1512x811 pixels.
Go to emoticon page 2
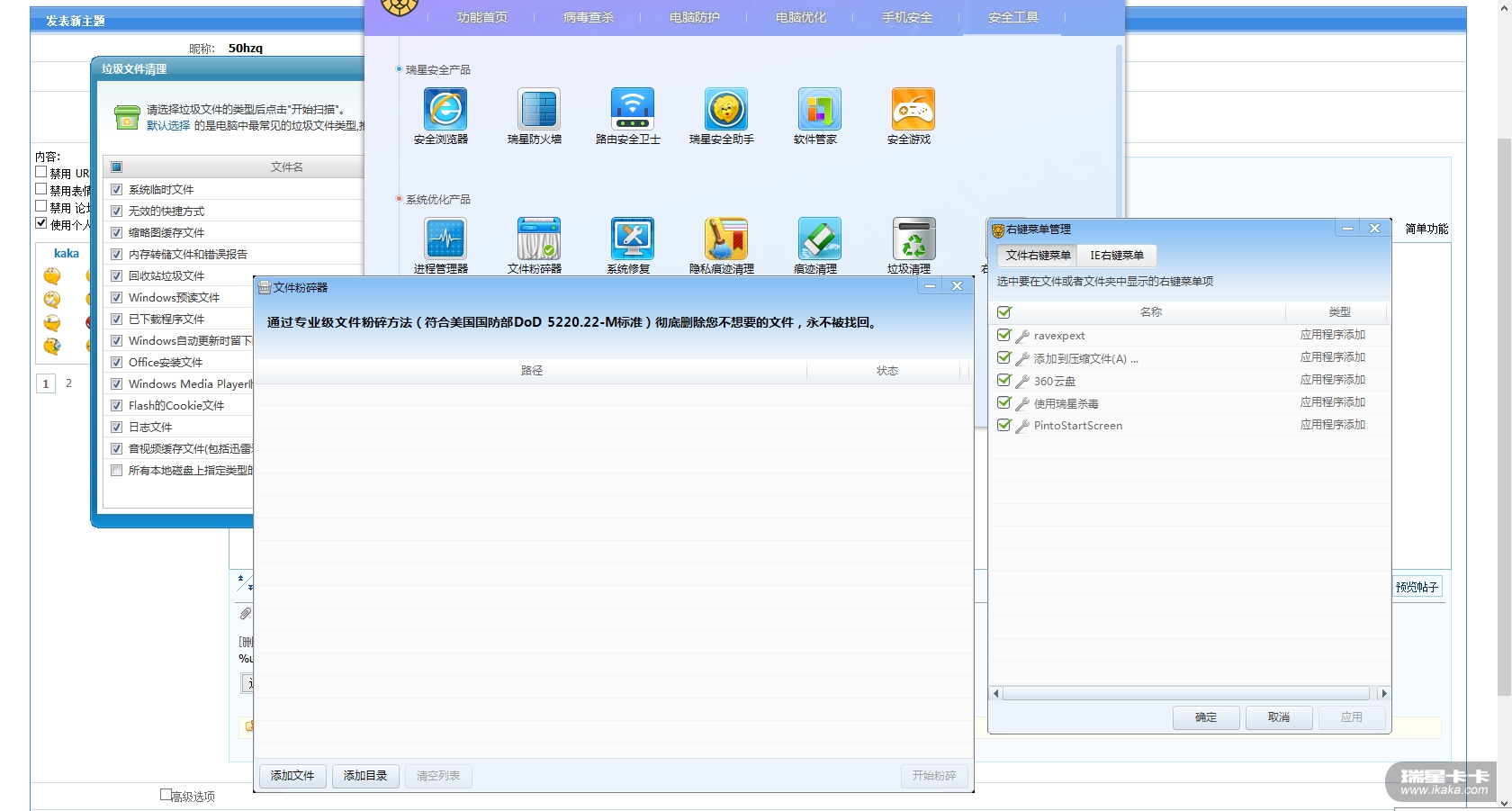pyautogui.click(x=68, y=383)
